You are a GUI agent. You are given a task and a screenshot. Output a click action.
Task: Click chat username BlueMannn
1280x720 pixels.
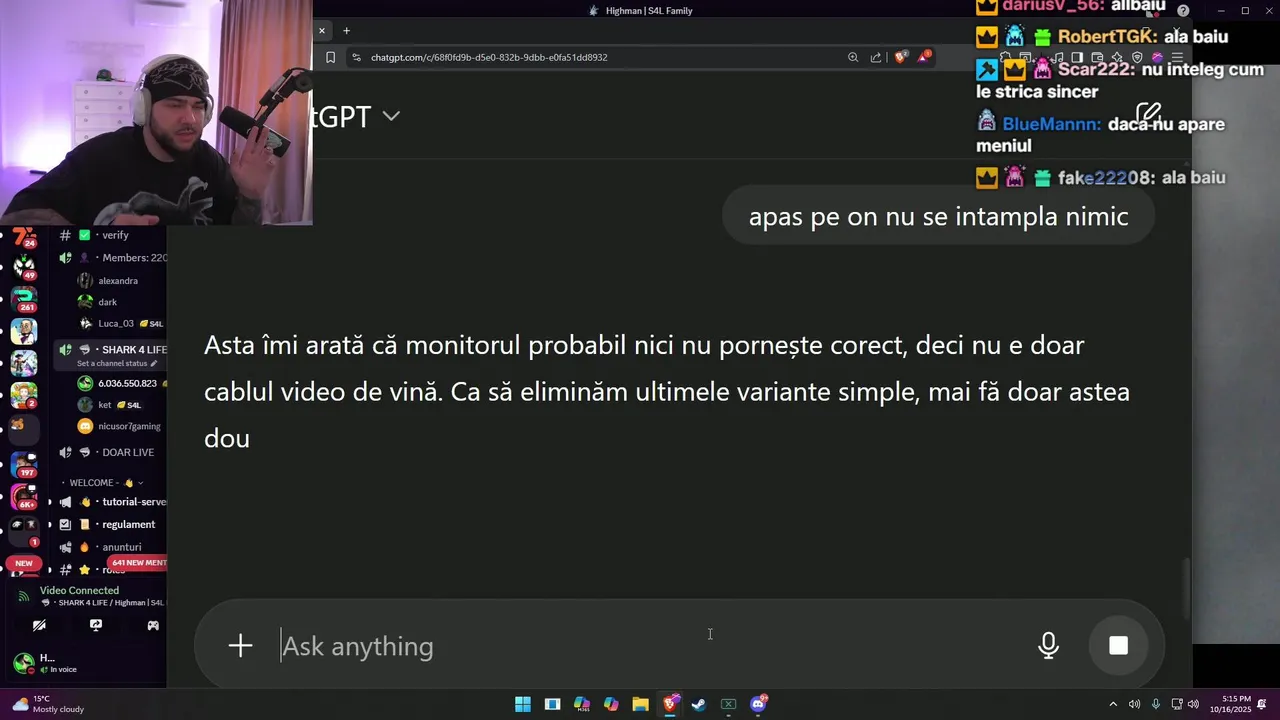1050,124
